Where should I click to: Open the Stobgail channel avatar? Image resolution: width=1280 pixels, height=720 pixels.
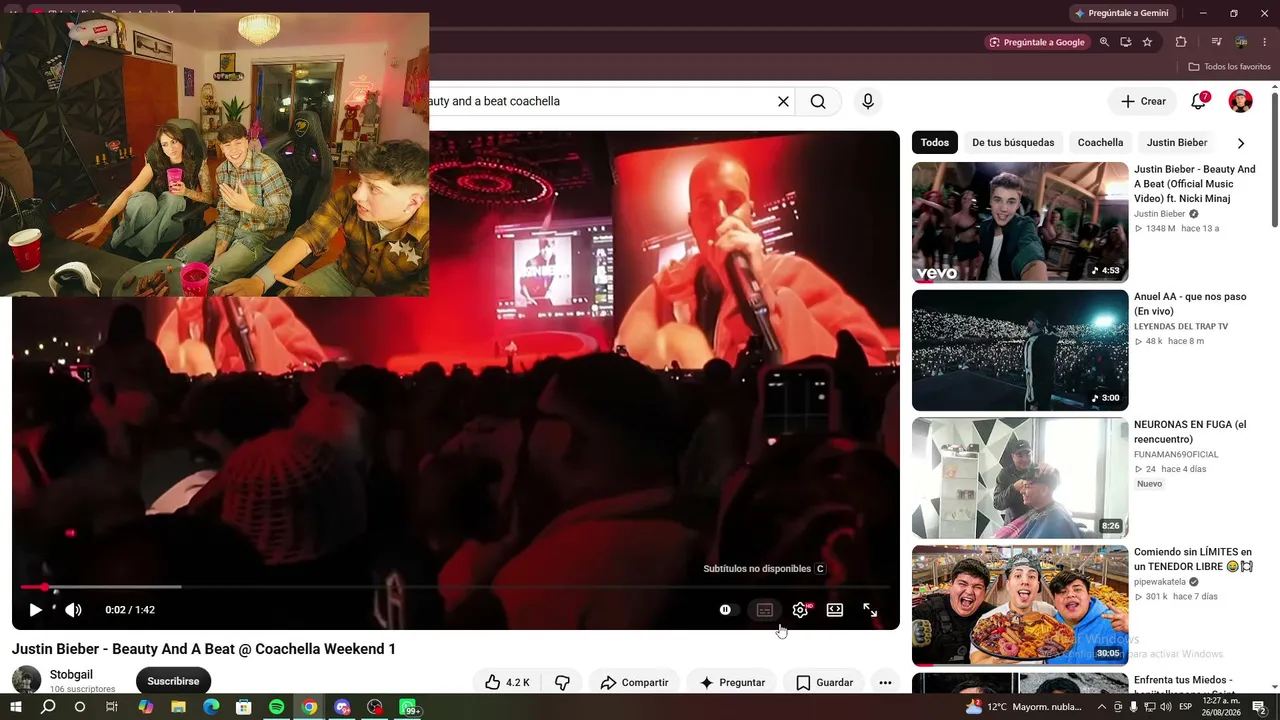coord(26,680)
